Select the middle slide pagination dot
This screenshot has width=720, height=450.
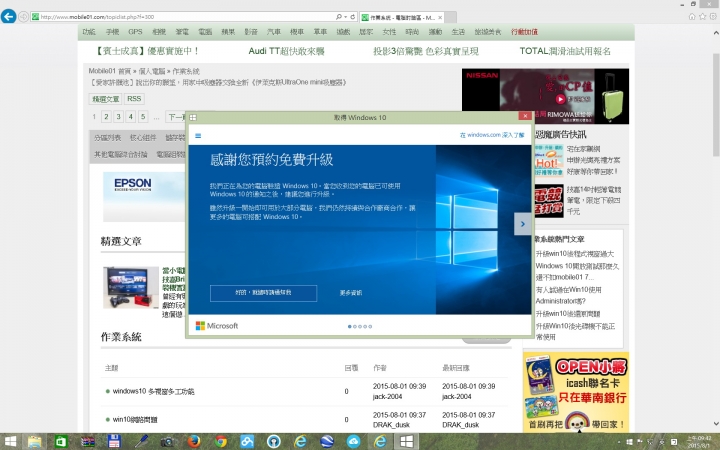(x=360, y=326)
